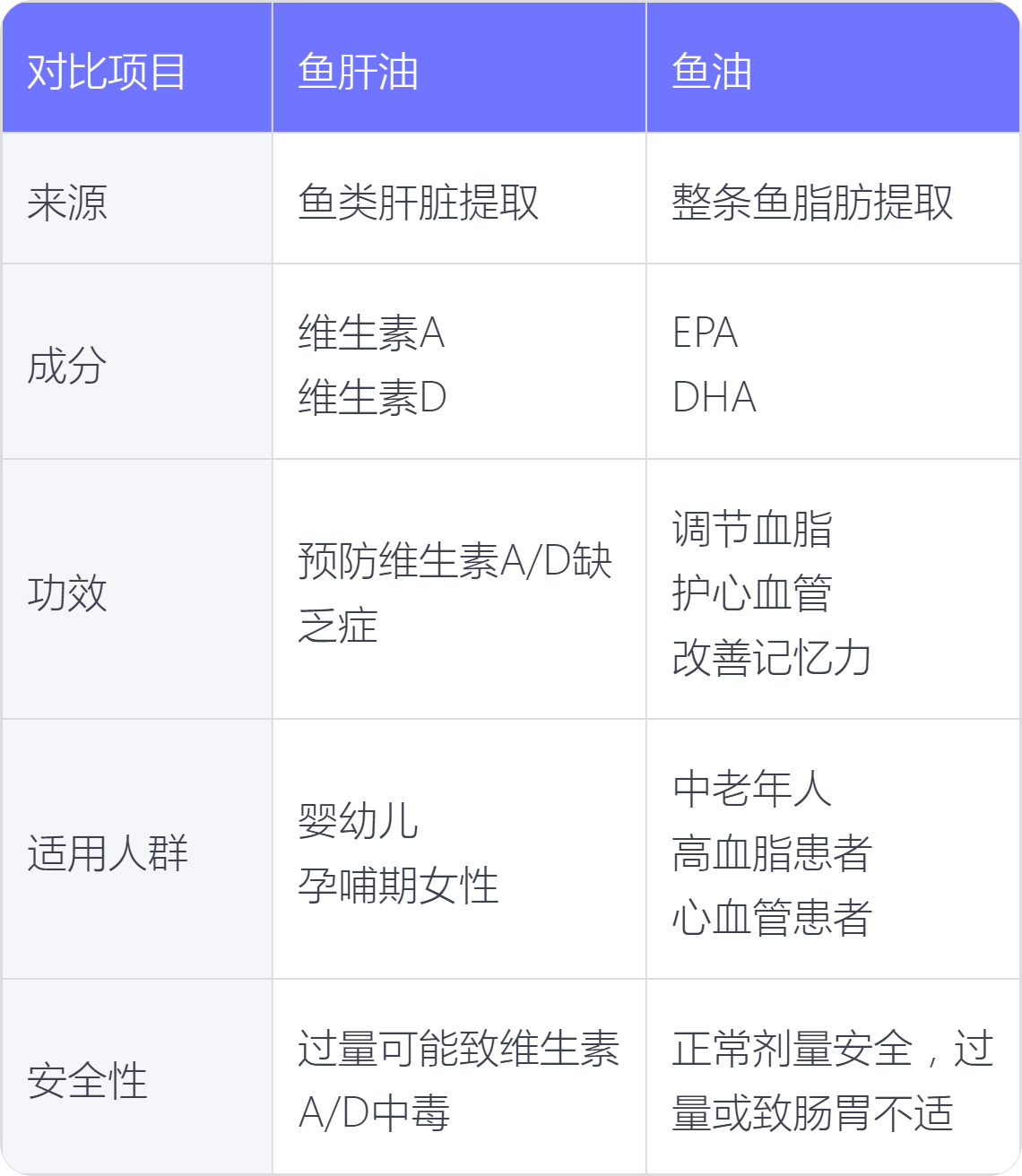Click the 调节血脂 text
The height and width of the screenshot is (1176, 1022).
tap(752, 529)
